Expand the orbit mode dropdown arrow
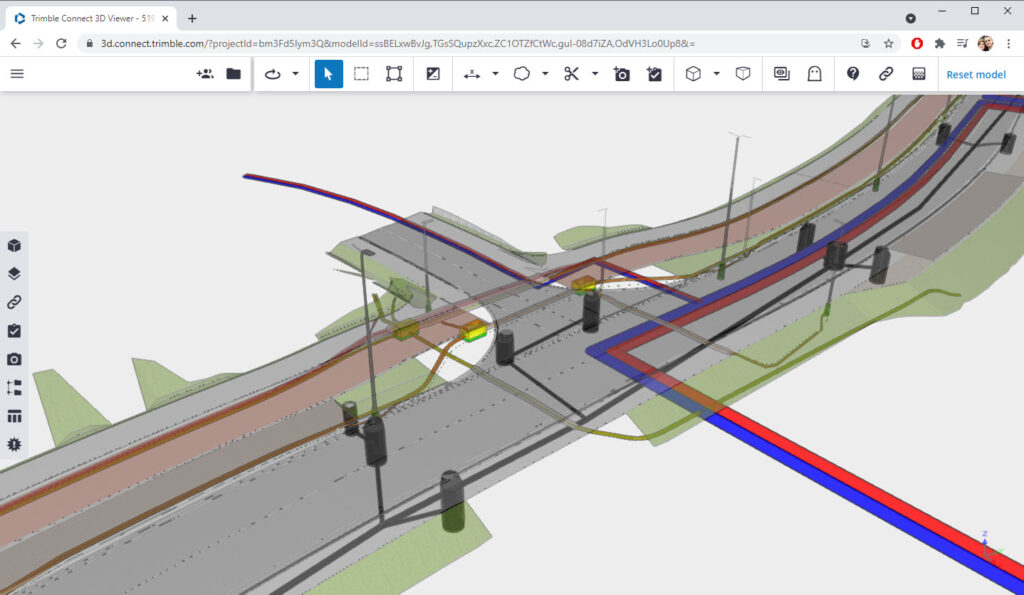This screenshot has height=595, width=1024. 295,74
